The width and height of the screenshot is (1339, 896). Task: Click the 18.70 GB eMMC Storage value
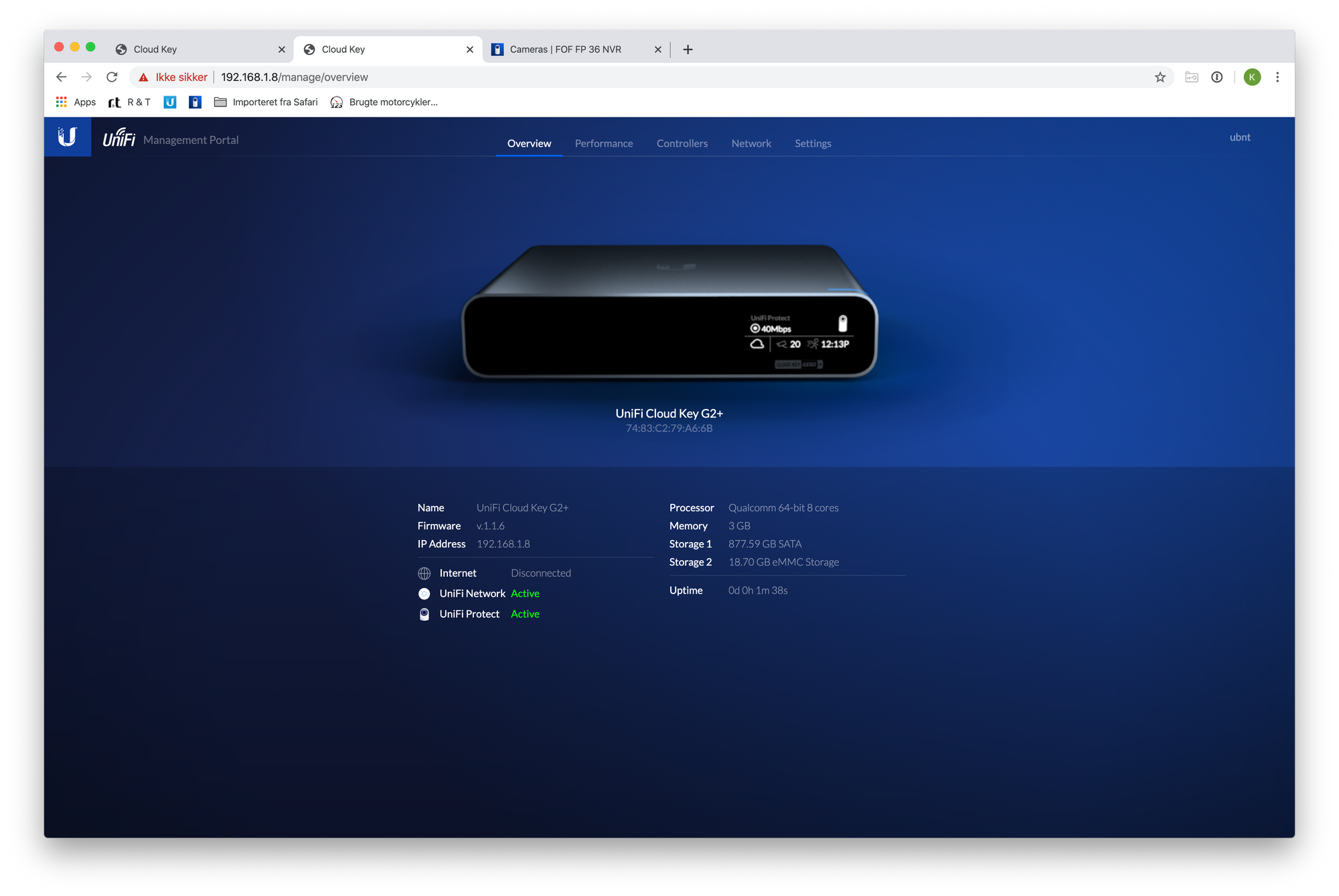tap(783, 562)
